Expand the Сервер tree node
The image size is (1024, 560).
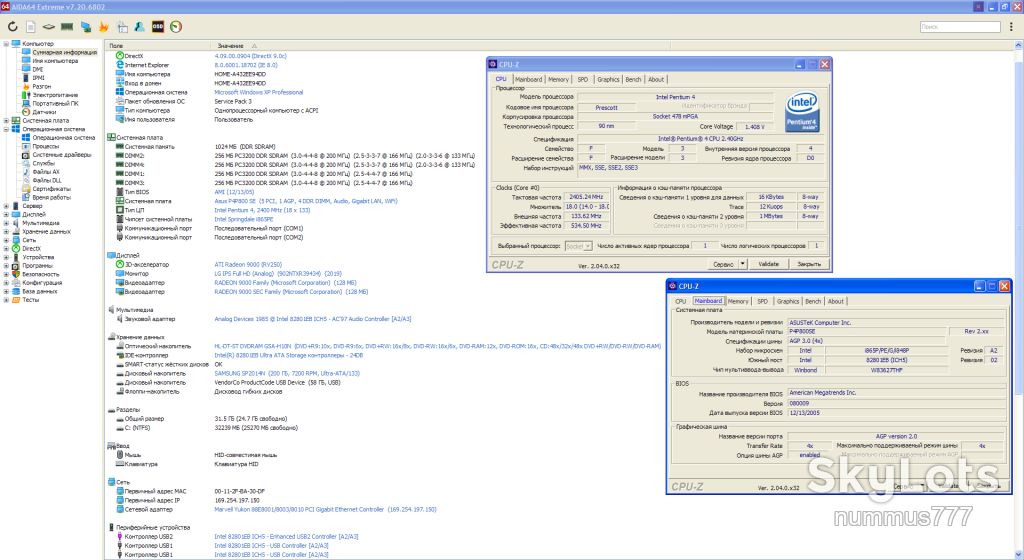[x=6, y=206]
